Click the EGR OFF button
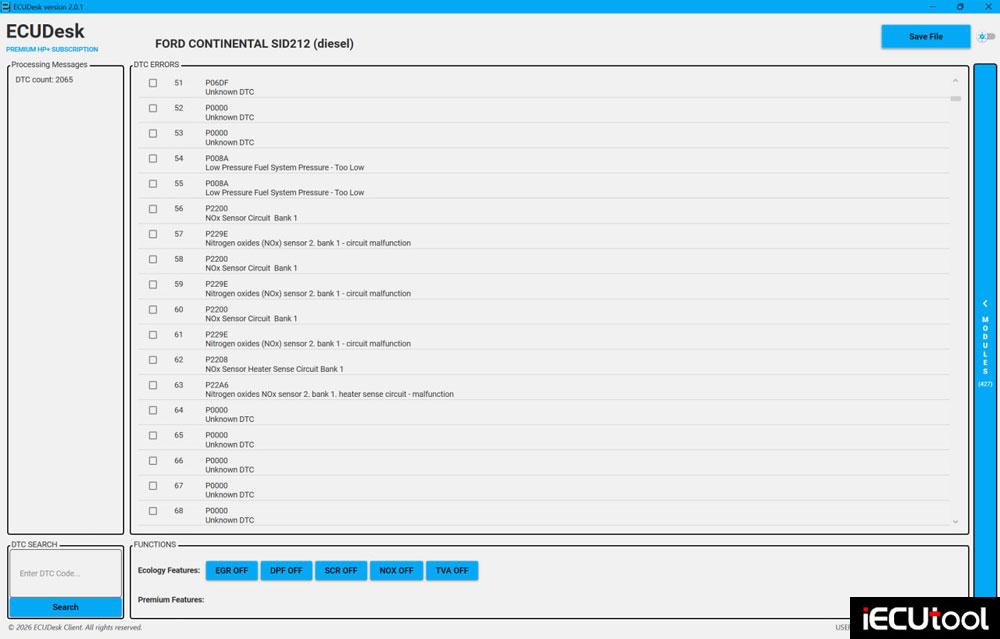 point(232,571)
